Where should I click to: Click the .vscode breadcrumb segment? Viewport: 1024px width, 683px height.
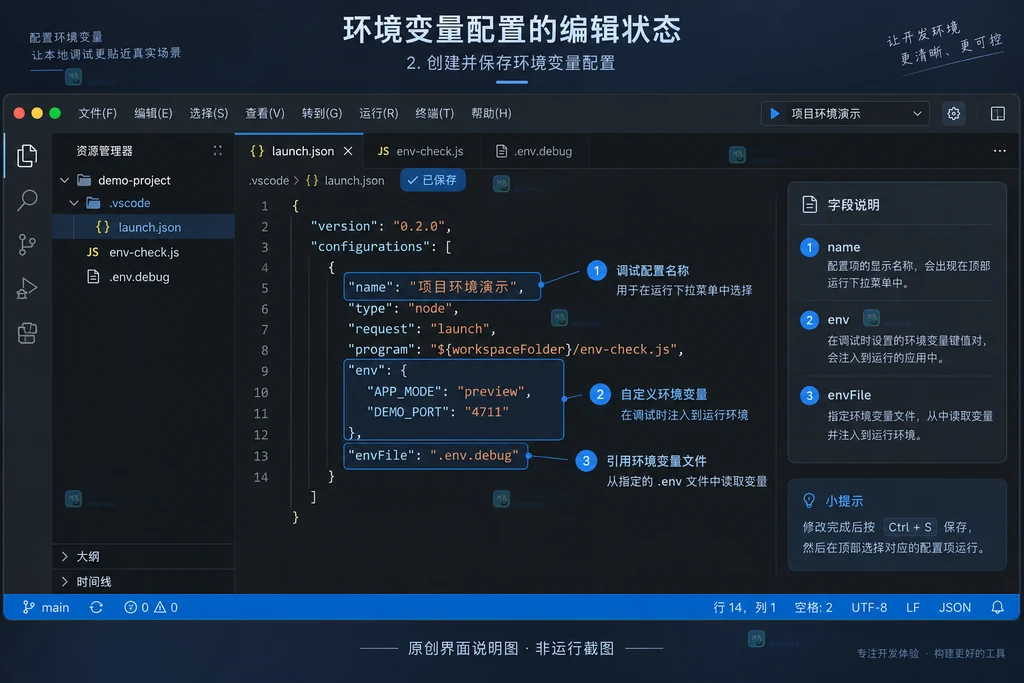268,180
